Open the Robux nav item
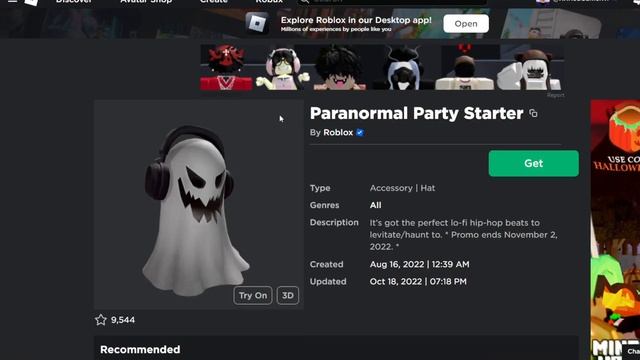Screen dimensions: 640x360 point(269,1)
